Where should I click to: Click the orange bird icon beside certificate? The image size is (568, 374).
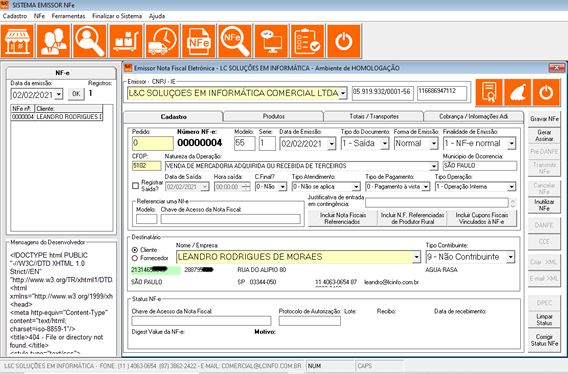point(518,92)
